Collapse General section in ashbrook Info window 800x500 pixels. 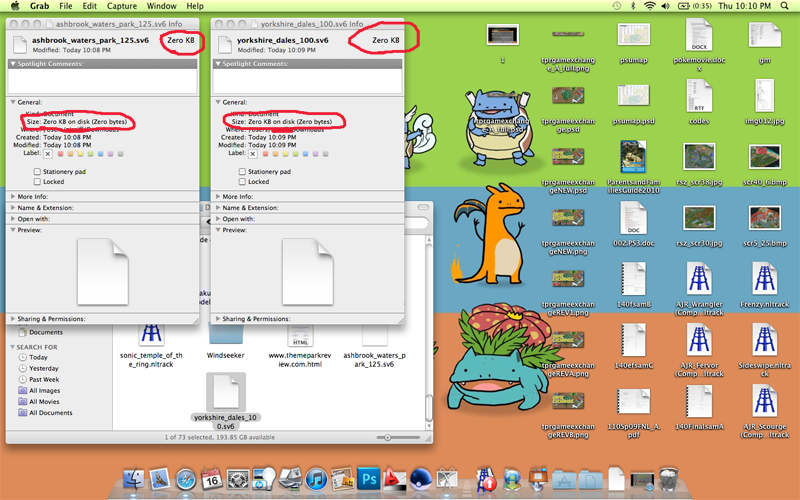(13, 102)
